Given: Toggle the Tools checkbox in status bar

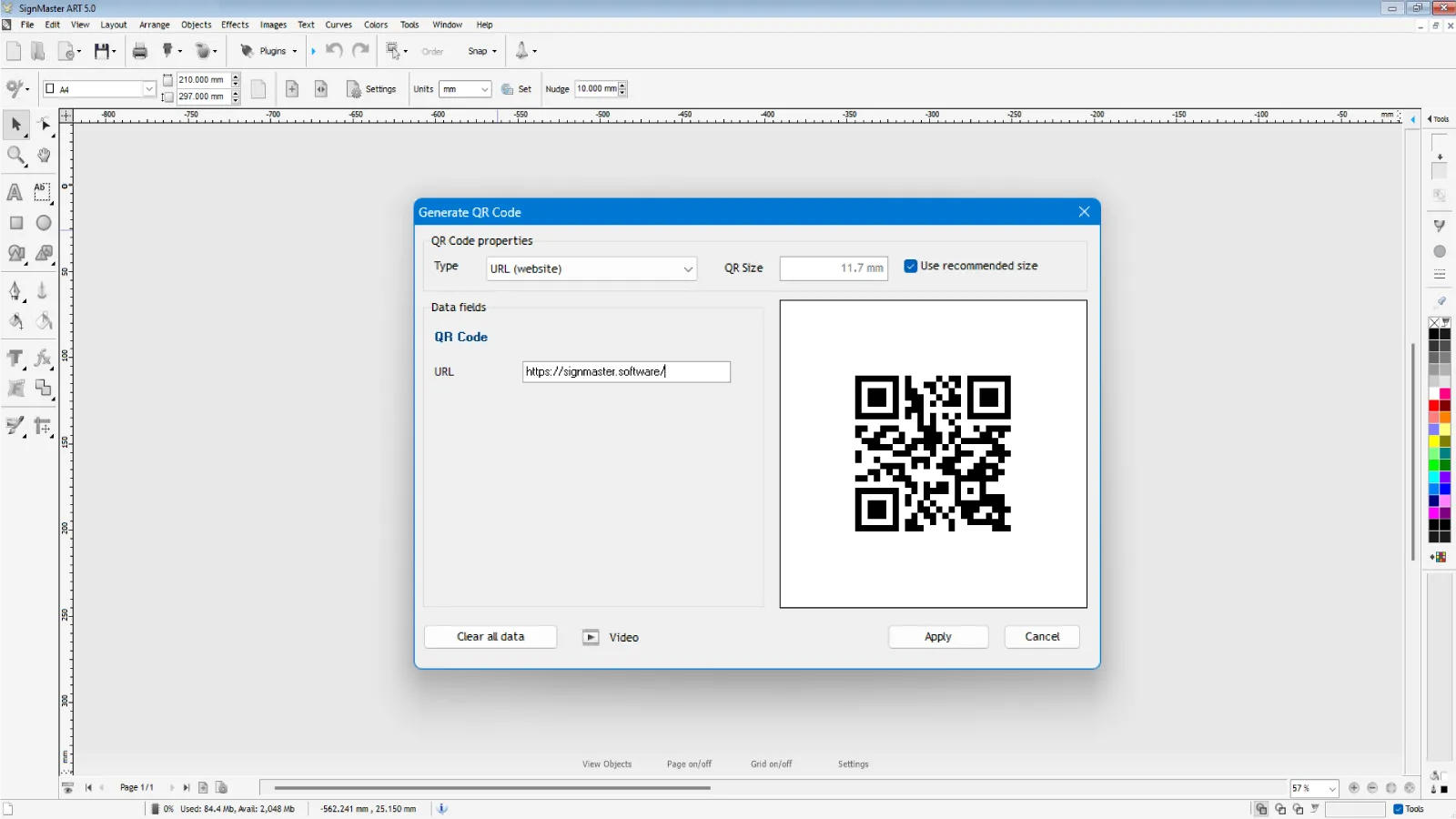Looking at the screenshot, I should pyautogui.click(x=1399, y=809).
